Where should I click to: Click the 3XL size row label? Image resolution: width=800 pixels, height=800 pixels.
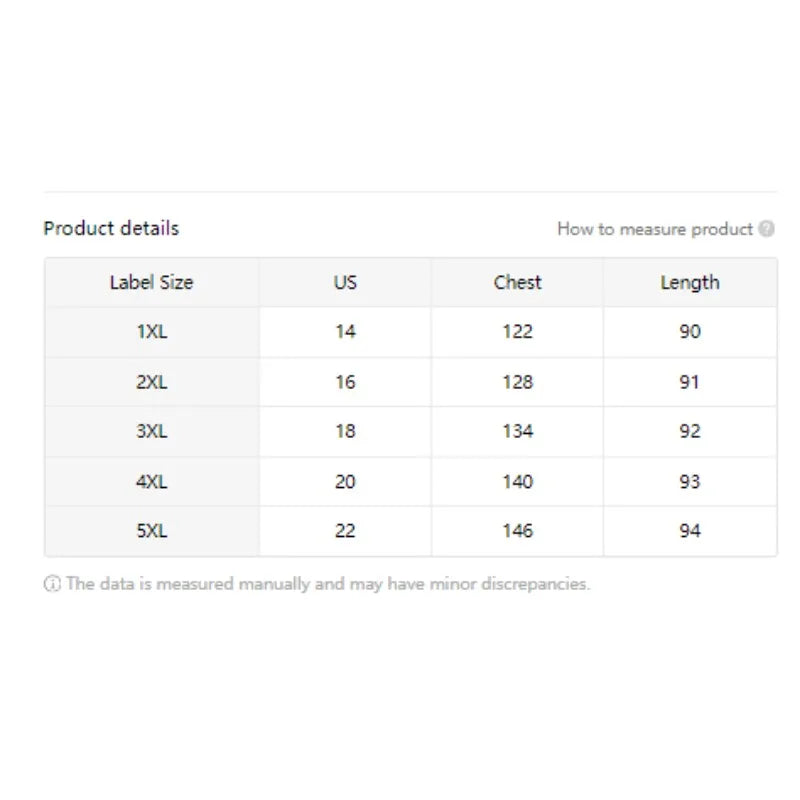[152, 431]
